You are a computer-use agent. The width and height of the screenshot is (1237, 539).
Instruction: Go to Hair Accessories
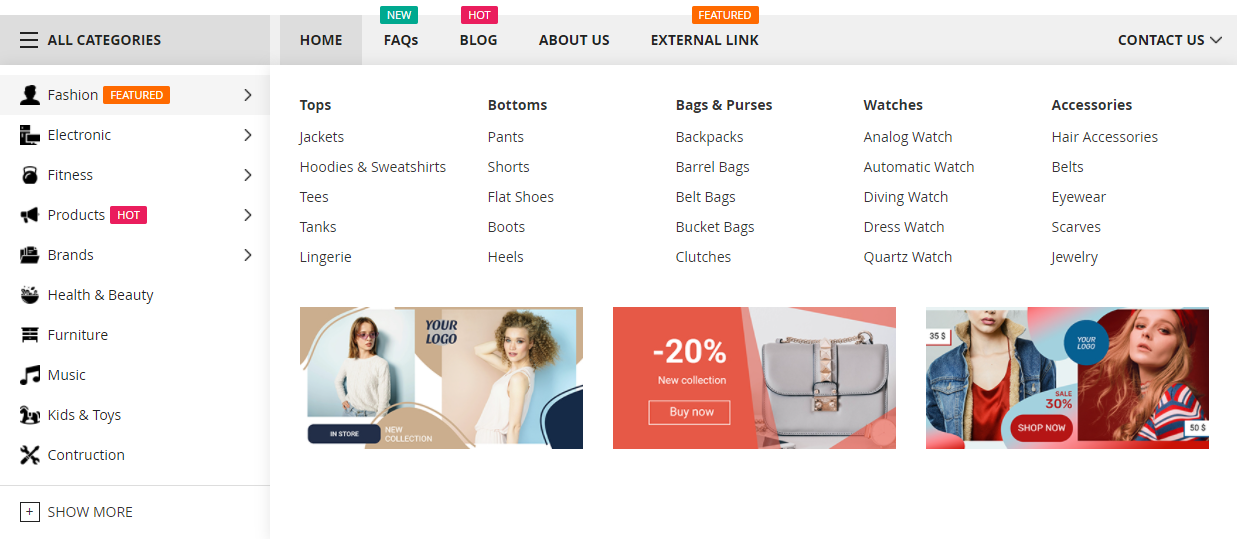[1105, 137]
